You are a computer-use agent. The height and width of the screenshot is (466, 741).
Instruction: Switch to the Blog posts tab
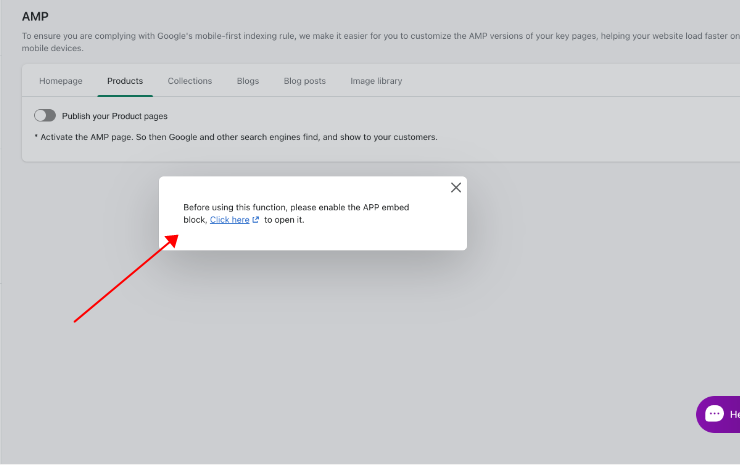tap(304, 81)
